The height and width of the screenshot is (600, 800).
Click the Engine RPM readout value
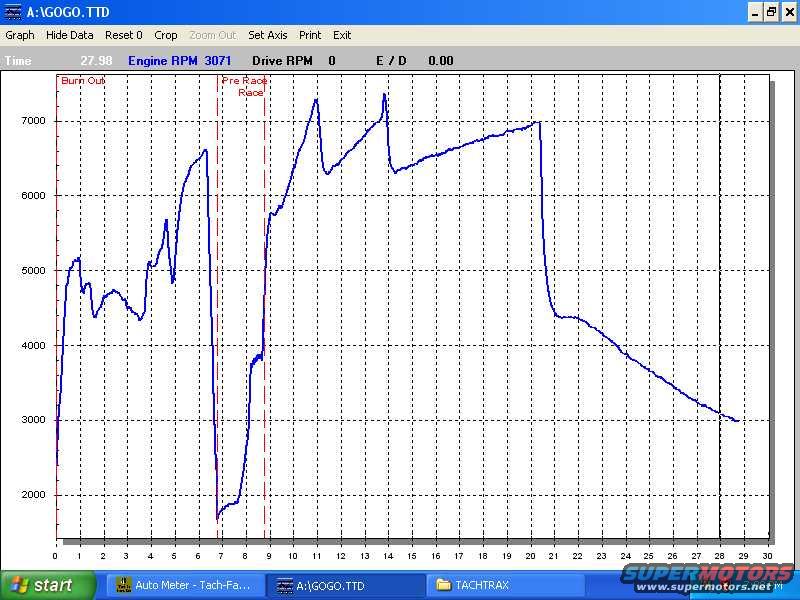tap(218, 61)
